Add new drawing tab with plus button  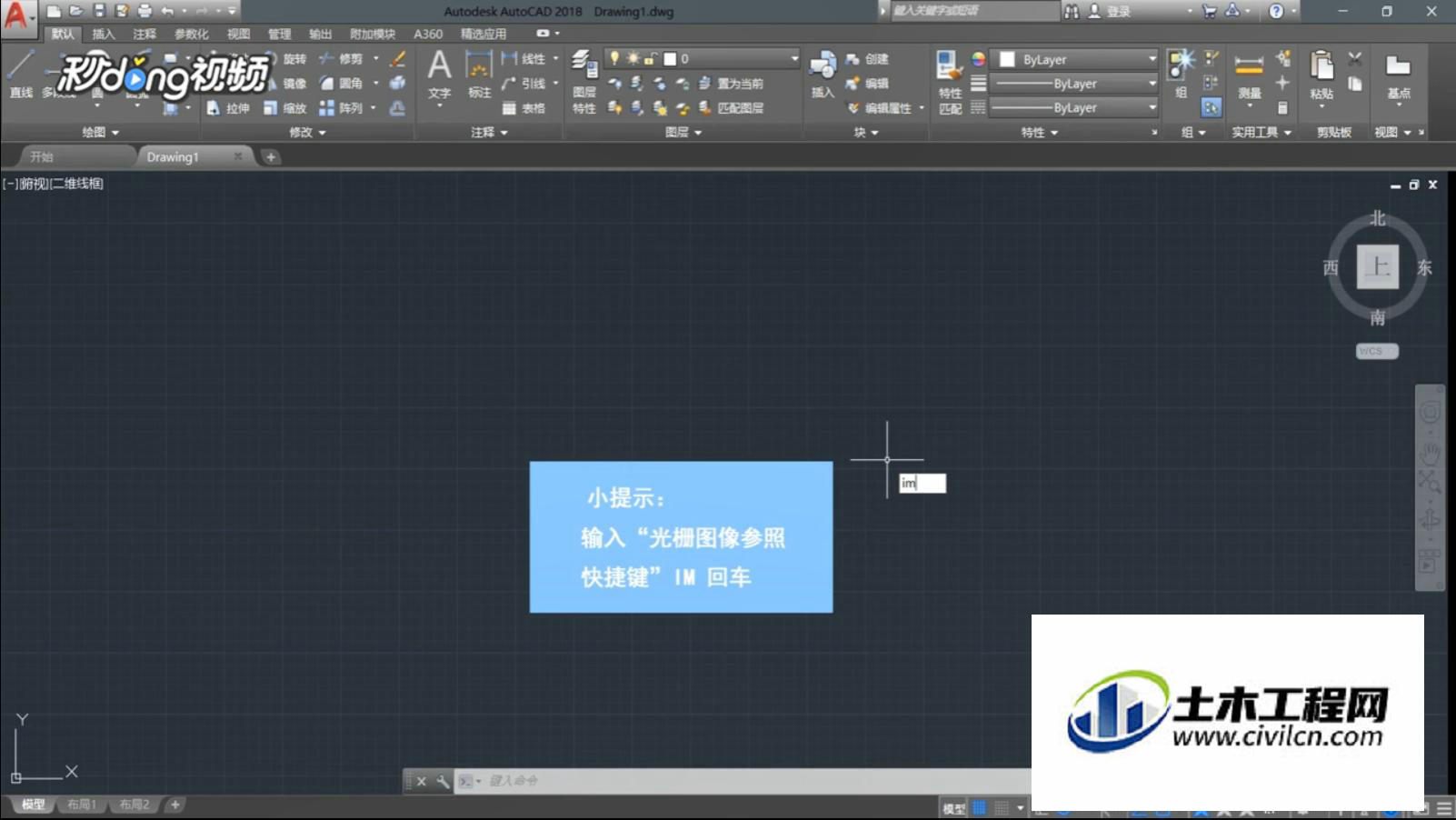tap(271, 157)
